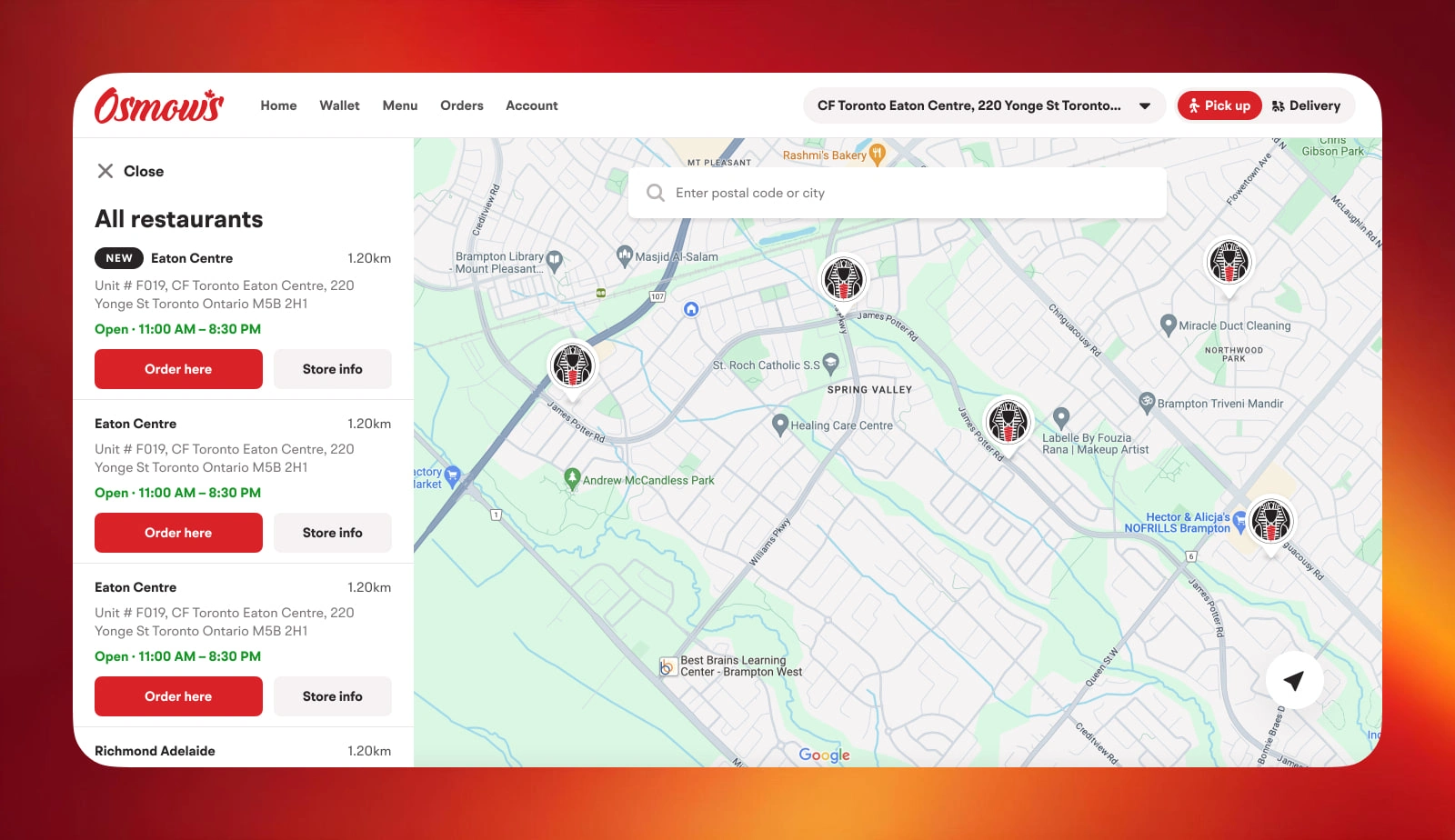Click the Brampton Triveni Mandir marker
Screen dimensions: 1455x840
tap(1147, 402)
